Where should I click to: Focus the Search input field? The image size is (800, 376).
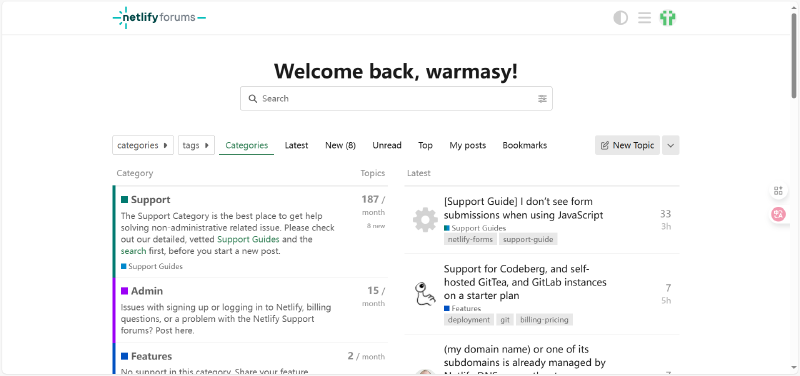396,98
